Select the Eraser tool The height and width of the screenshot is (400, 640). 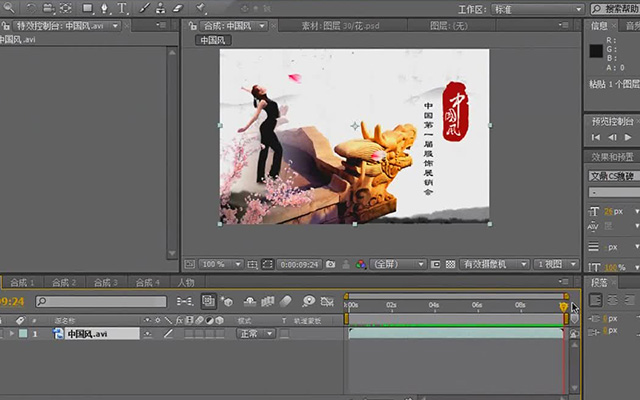tap(178, 8)
